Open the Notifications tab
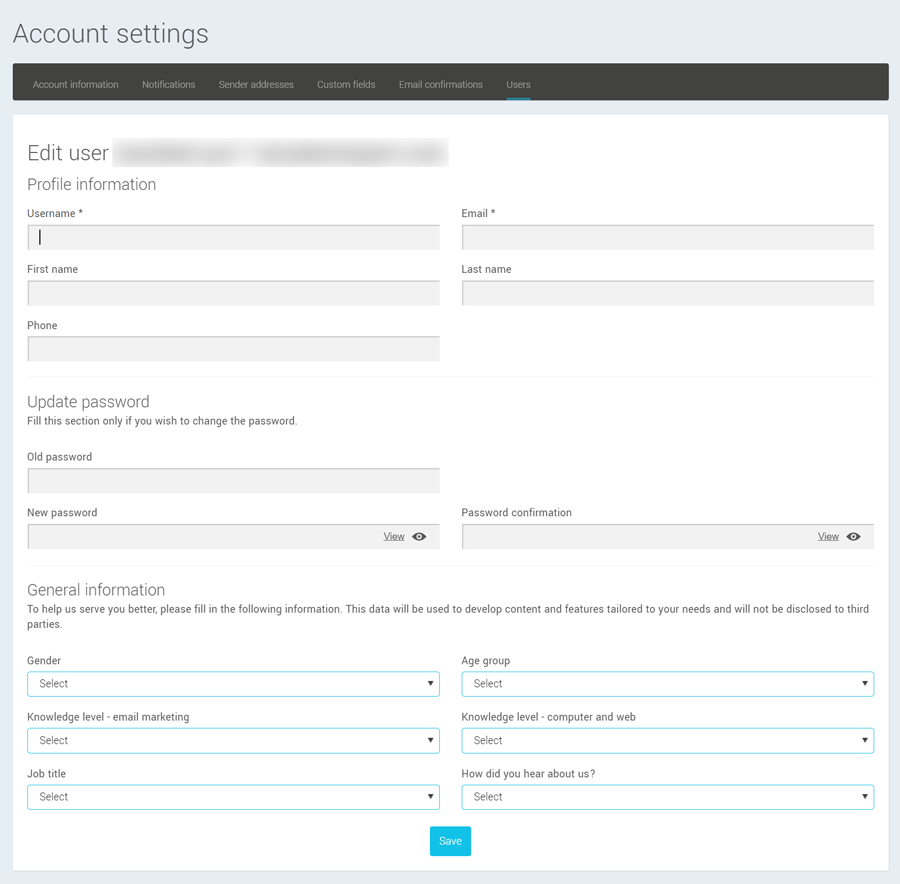900x884 pixels. [x=168, y=85]
